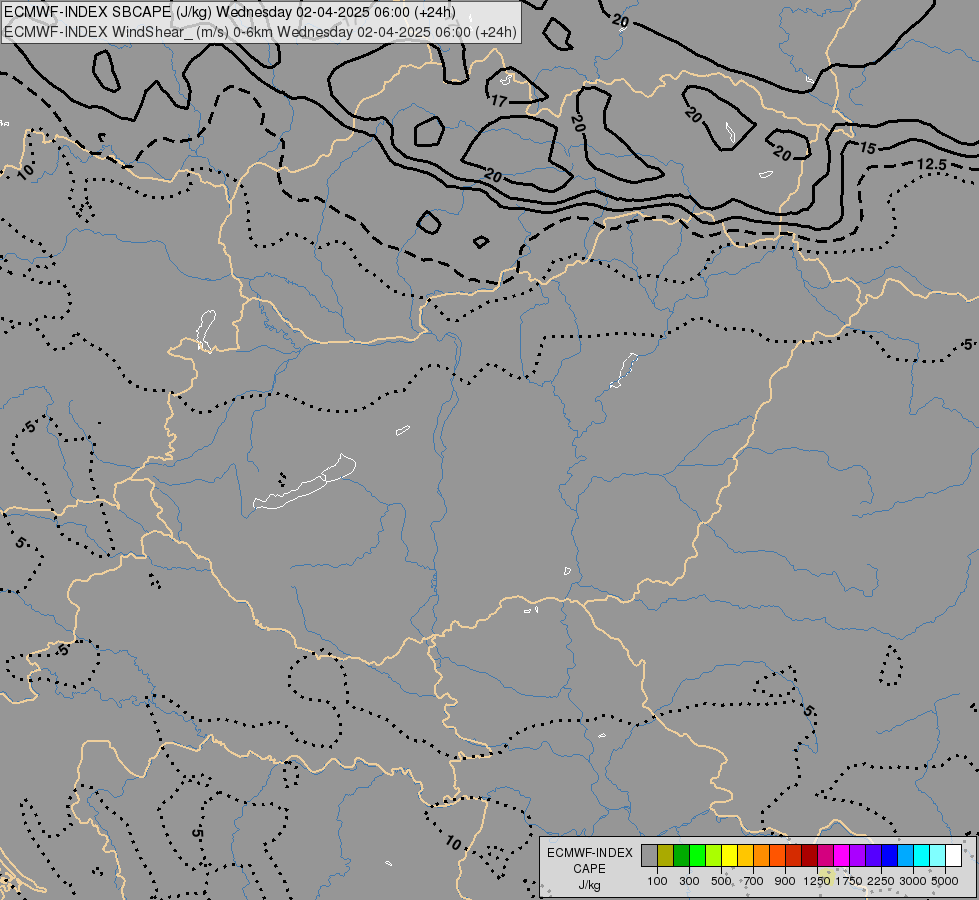Choose the orange swatch right of 700 tick
The width and height of the screenshot is (979, 900).
762,856
